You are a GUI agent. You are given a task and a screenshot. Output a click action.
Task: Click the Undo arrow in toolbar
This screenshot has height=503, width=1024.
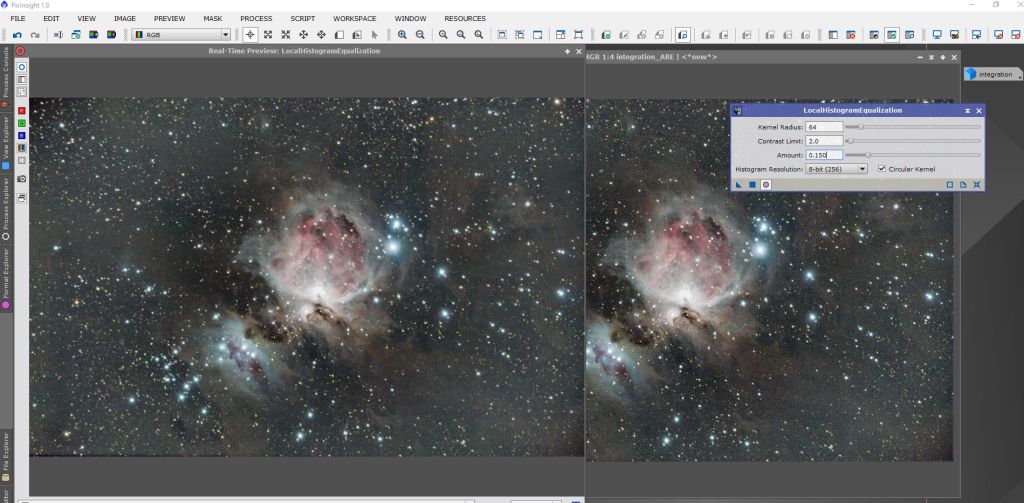point(17,35)
